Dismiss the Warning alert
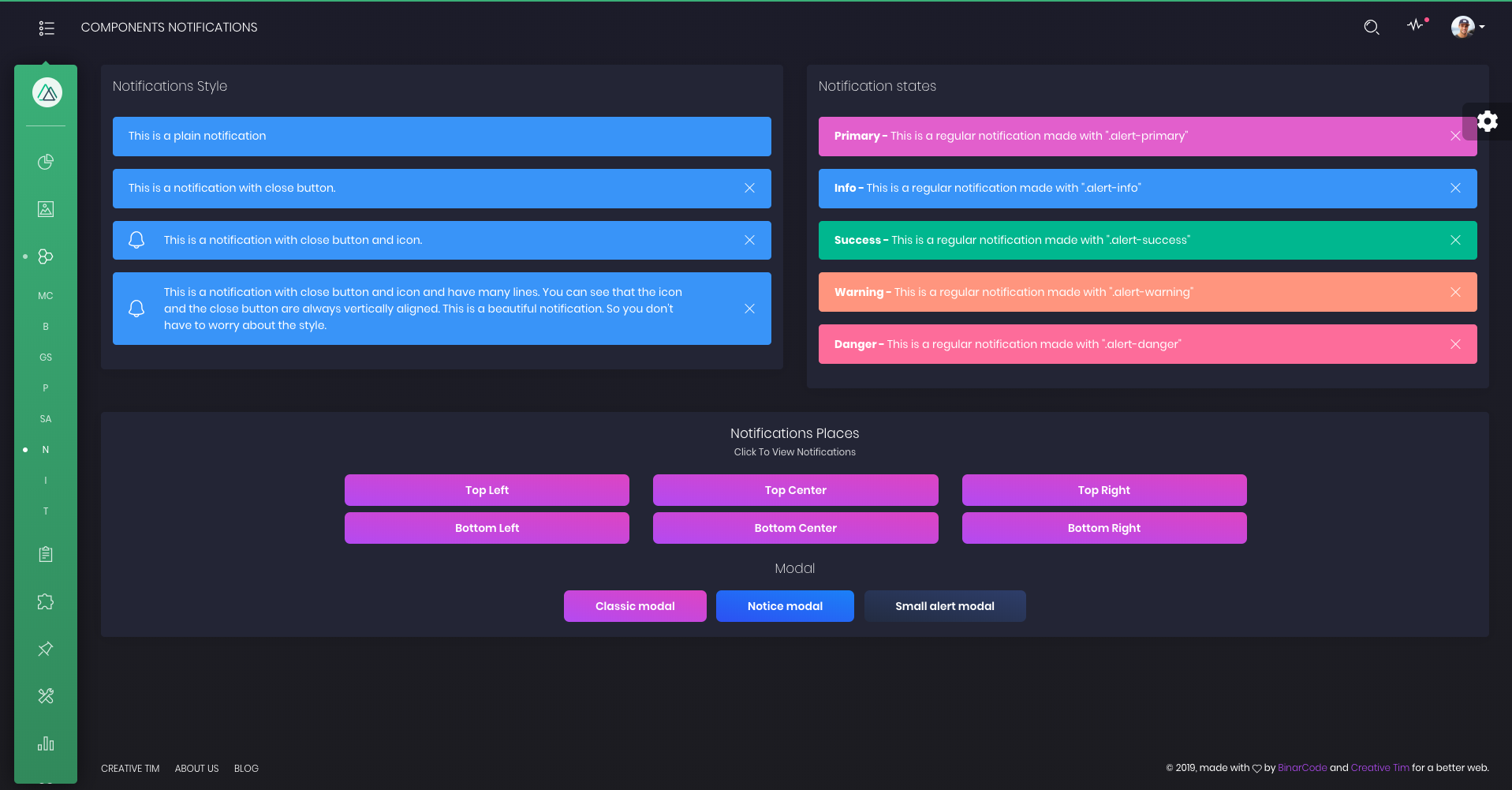Screen dimensions: 1512x790 coord(1455,292)
